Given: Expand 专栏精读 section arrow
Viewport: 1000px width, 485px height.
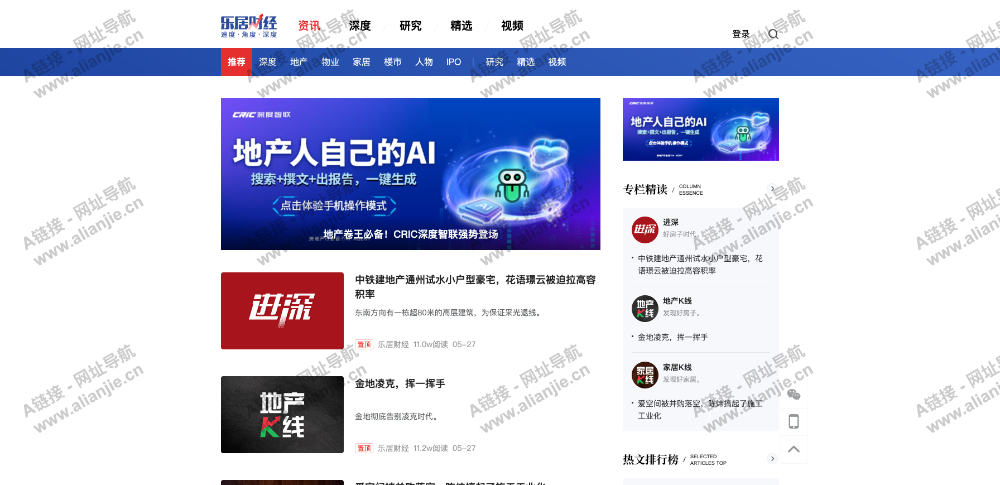Looking at the screenshot, I should point(772,189).
